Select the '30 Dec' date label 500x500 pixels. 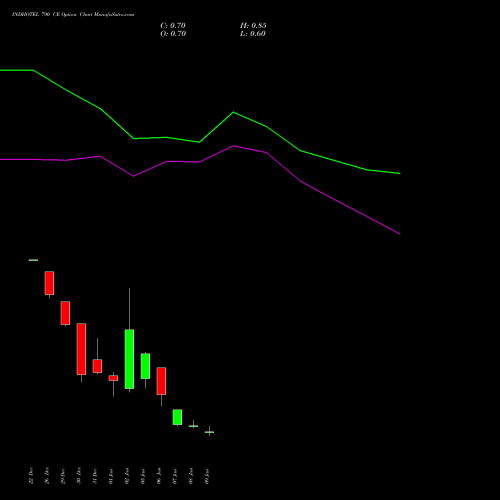click(x=79, y=476)
